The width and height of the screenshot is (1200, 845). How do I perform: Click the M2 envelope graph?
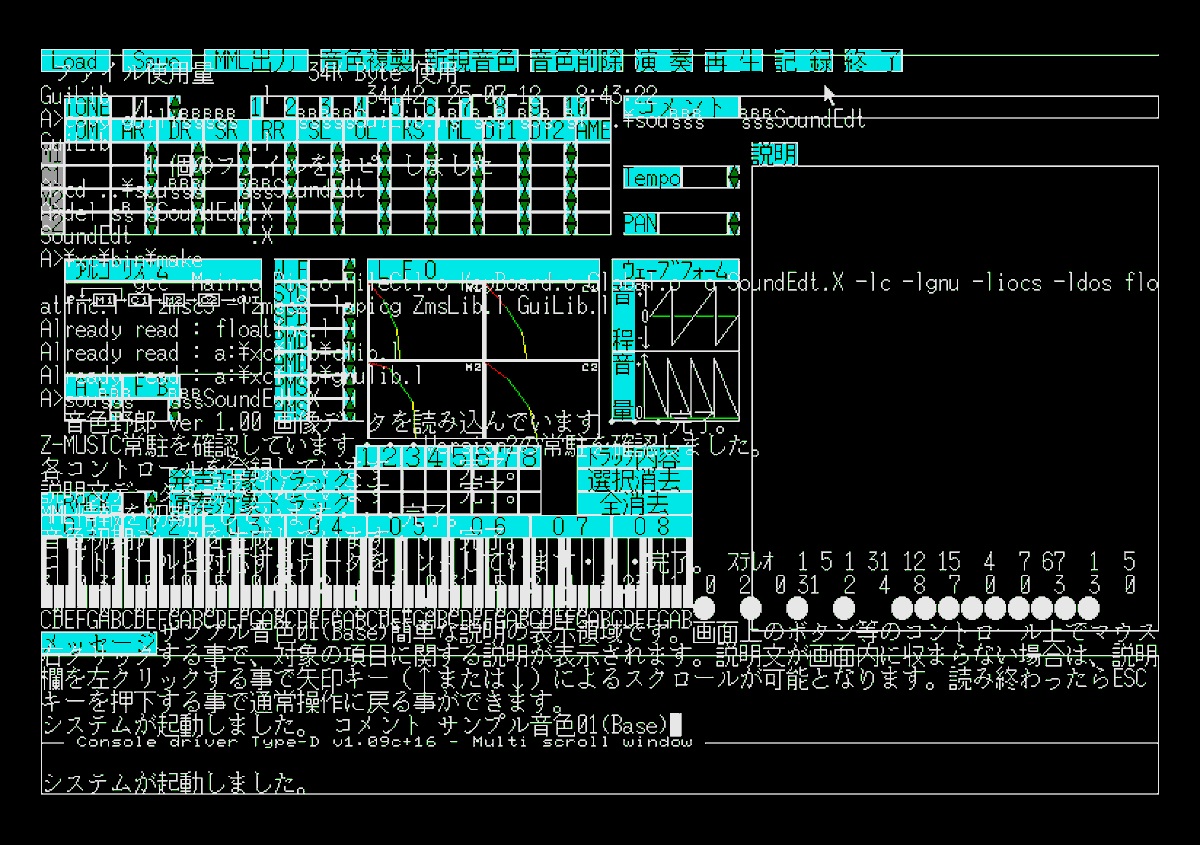[425, 399]
